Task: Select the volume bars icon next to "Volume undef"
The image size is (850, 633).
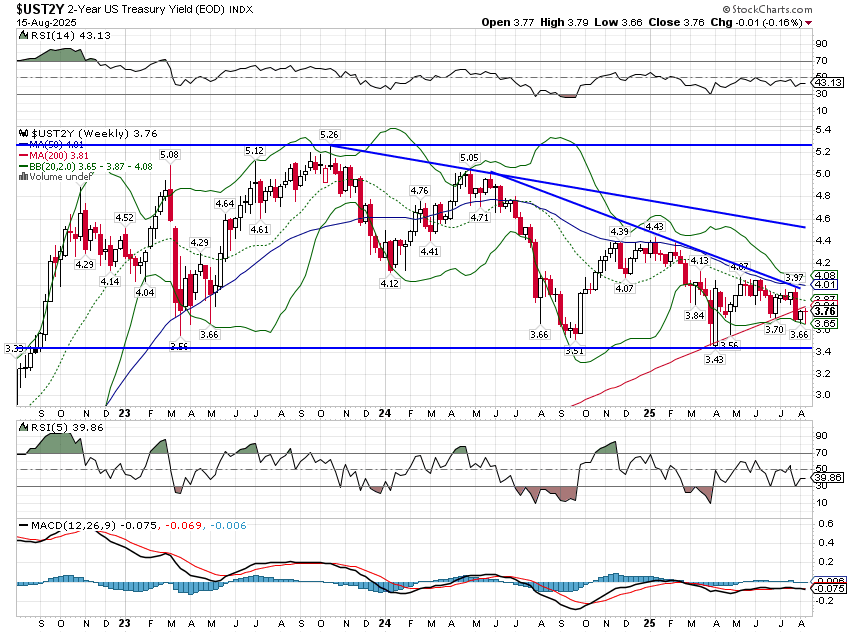Action: pyautogui.click(x=25, y=177)
